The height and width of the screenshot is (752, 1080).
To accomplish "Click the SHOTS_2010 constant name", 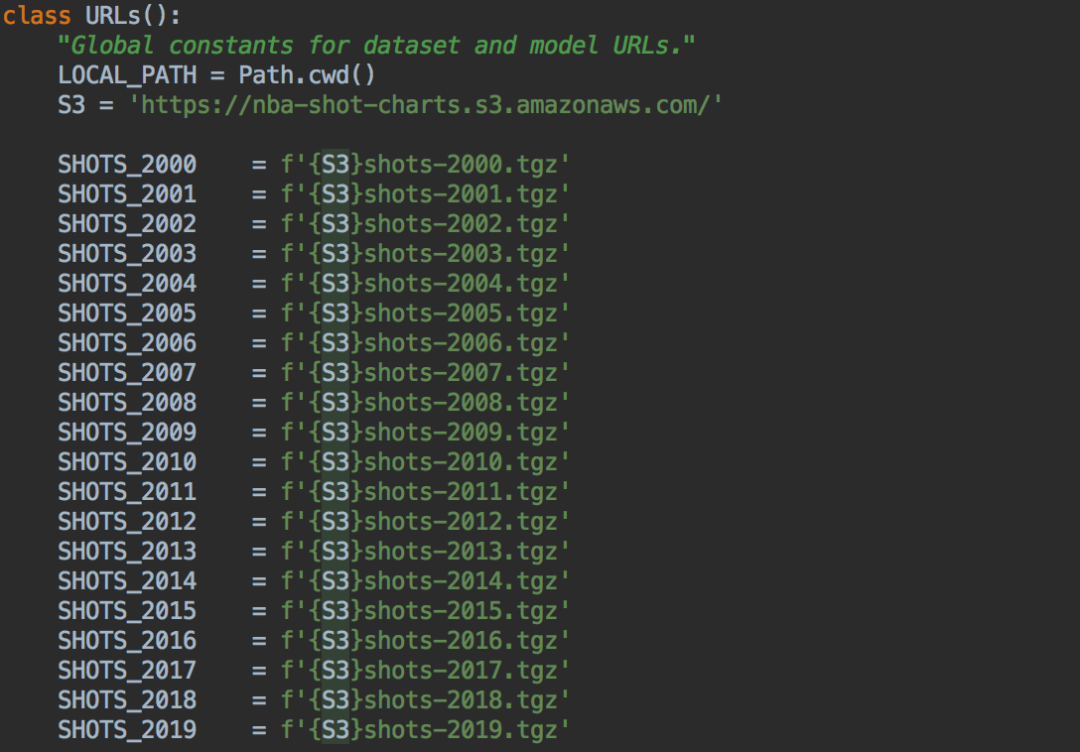I will (x=127, y=461).
